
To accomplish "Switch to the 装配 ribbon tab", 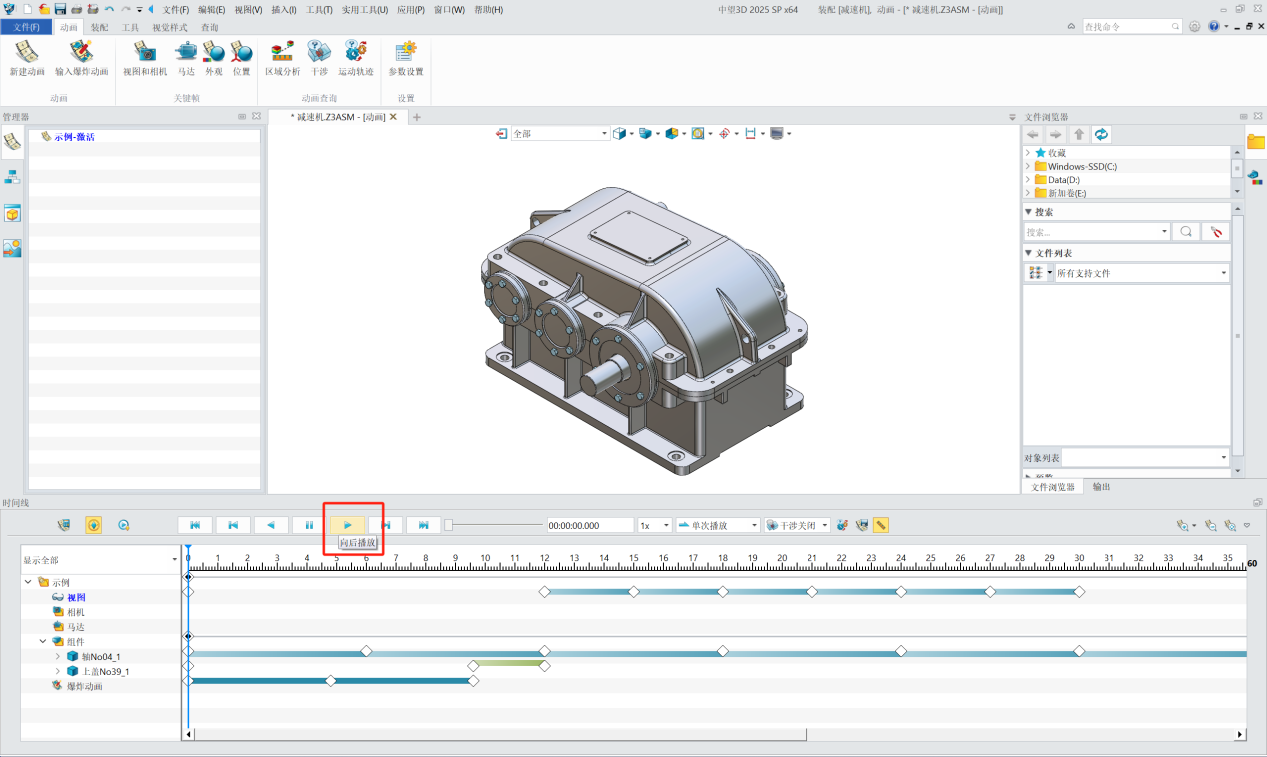I will (100, 28).
